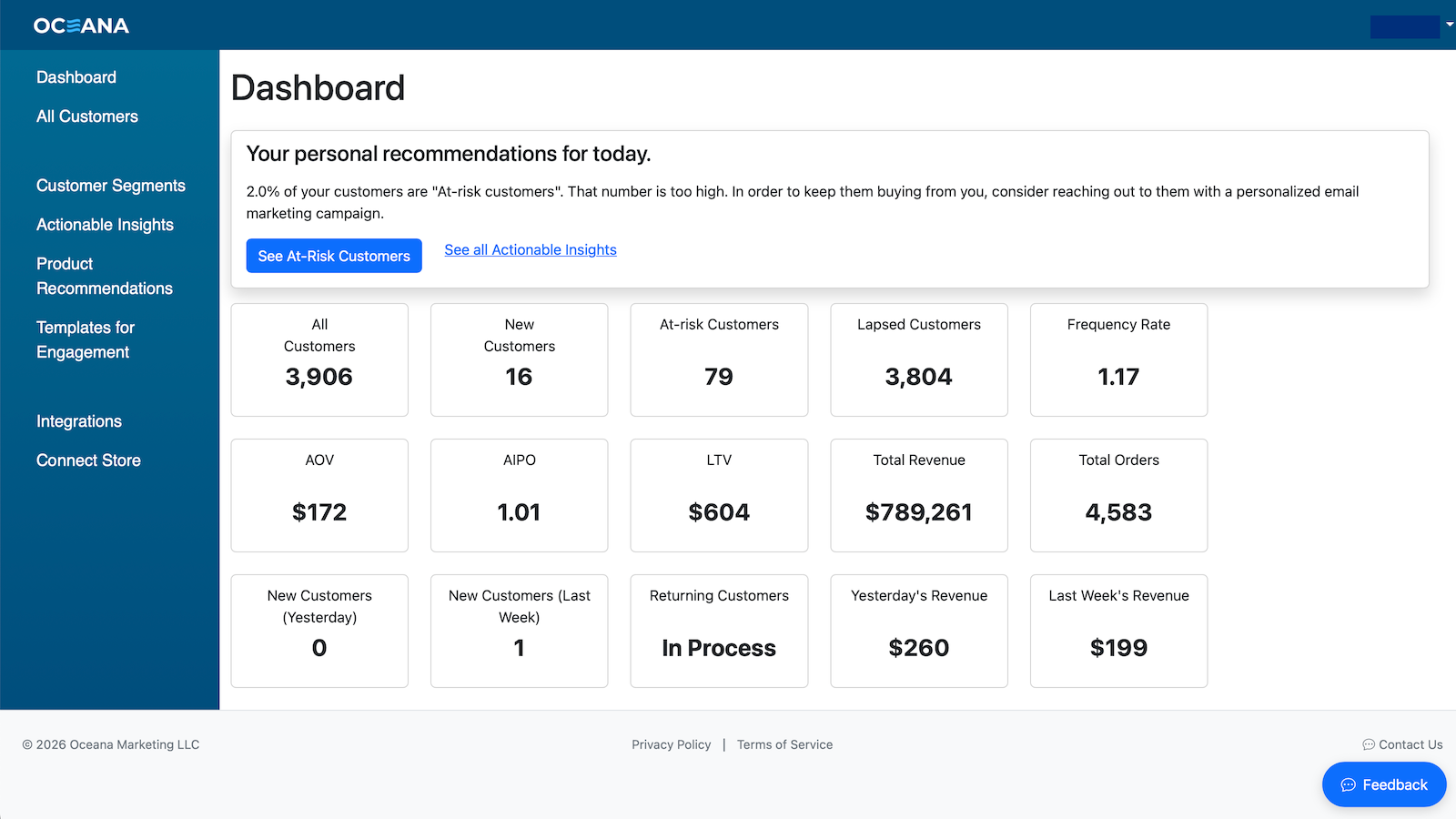This screenshot has width=1456, height=819.
Task: Click Connect Store in the sidebar
Action: (88, 460)
